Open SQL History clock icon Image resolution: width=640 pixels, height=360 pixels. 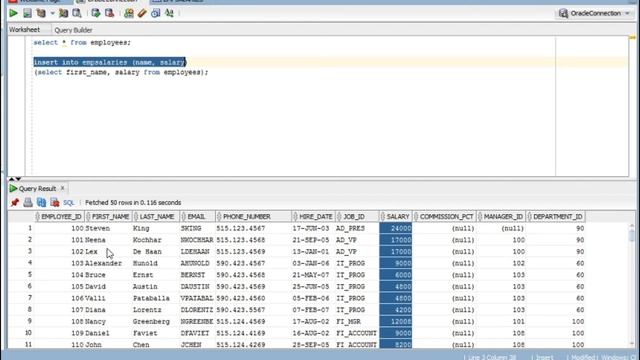(x=156, y=13)
